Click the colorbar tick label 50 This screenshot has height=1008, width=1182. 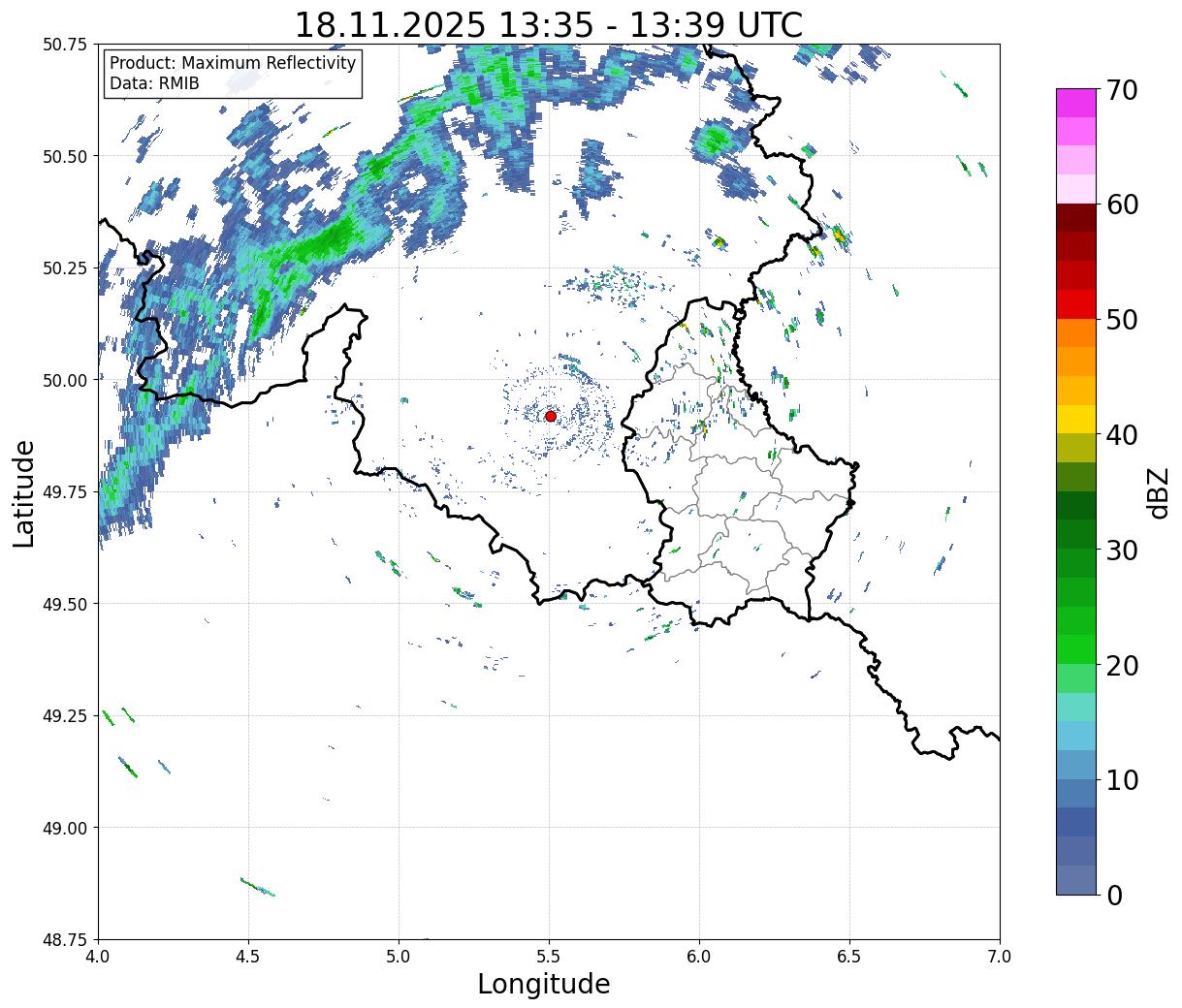click(x=1122, y=320)
